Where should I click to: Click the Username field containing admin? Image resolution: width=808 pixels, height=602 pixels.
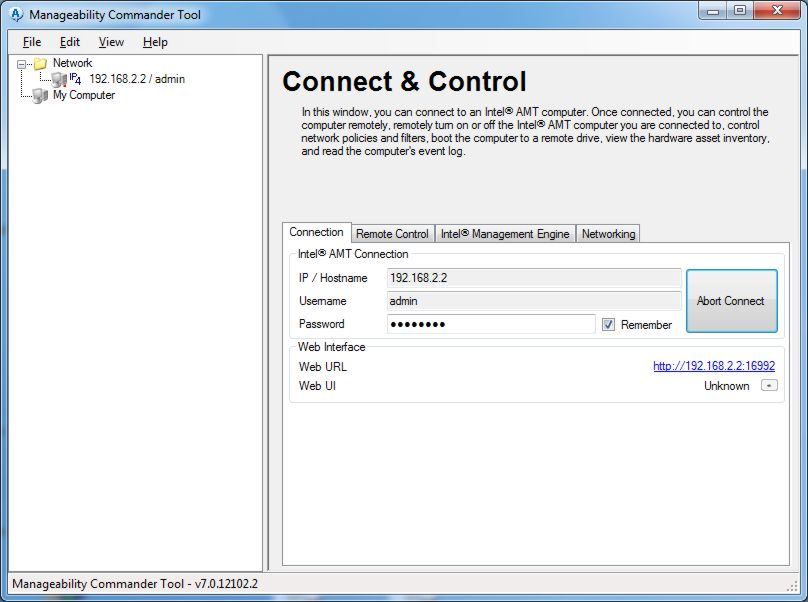534,301
